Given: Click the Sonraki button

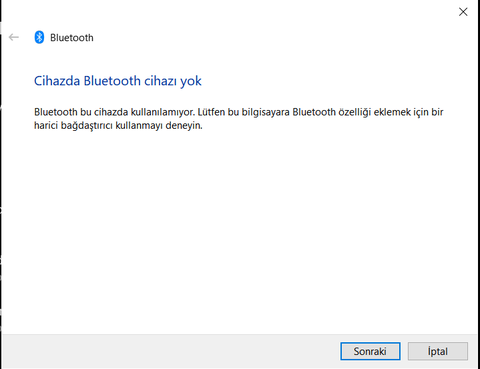Looking at the screenshot, I should [370, 351].
